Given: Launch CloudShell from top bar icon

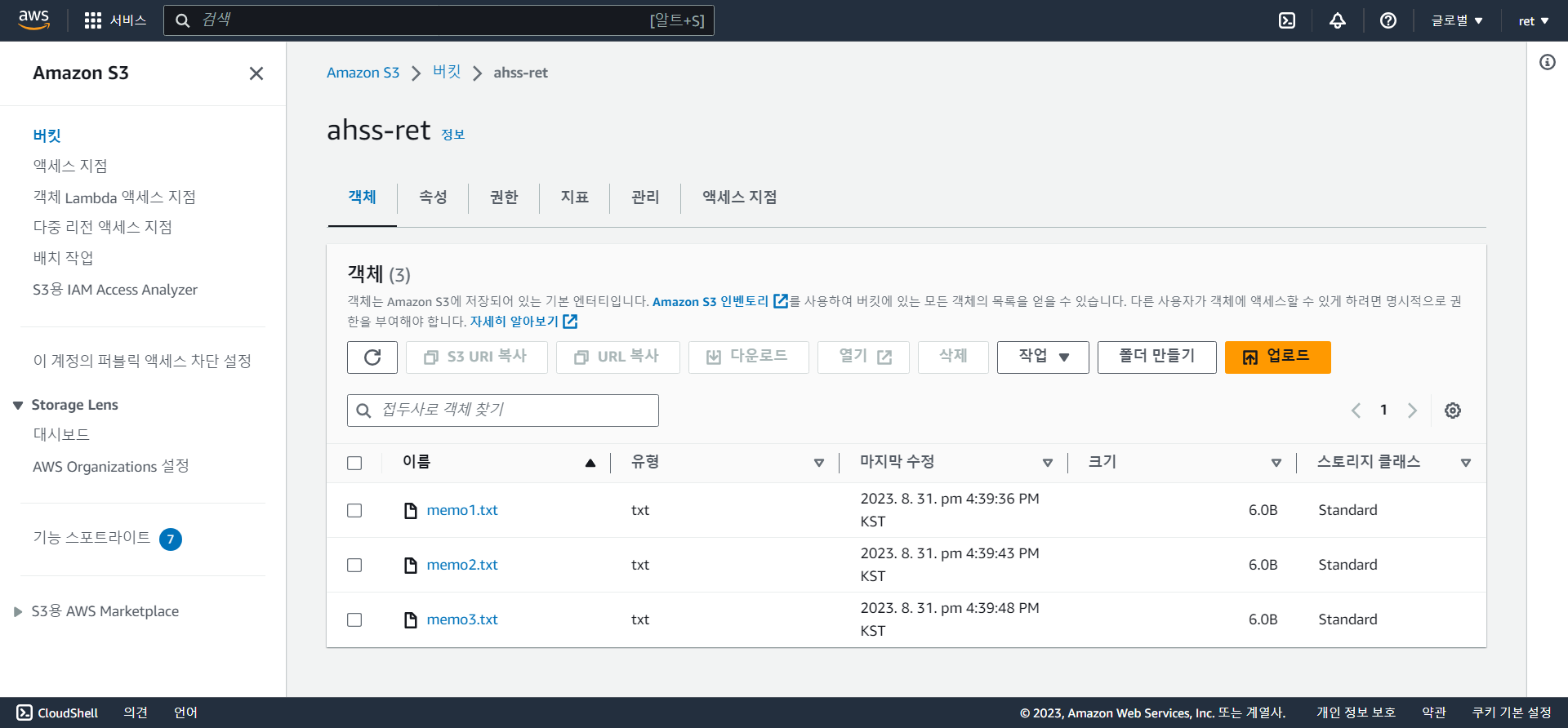Looking at the screenshot, I should click(1287, 20).
